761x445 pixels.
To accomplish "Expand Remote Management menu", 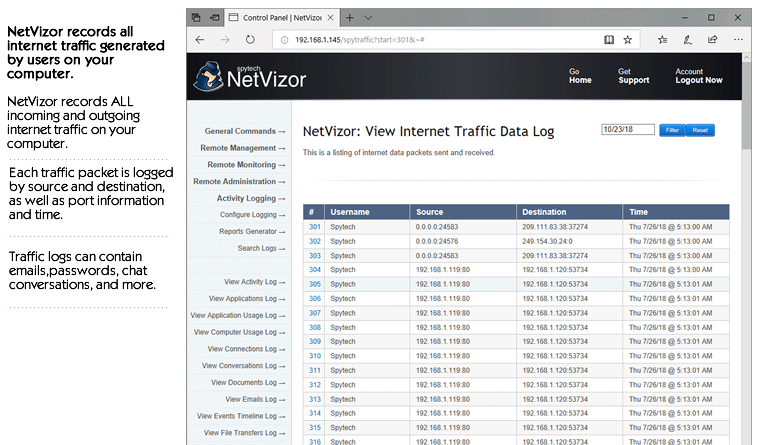I will [243, 148].
